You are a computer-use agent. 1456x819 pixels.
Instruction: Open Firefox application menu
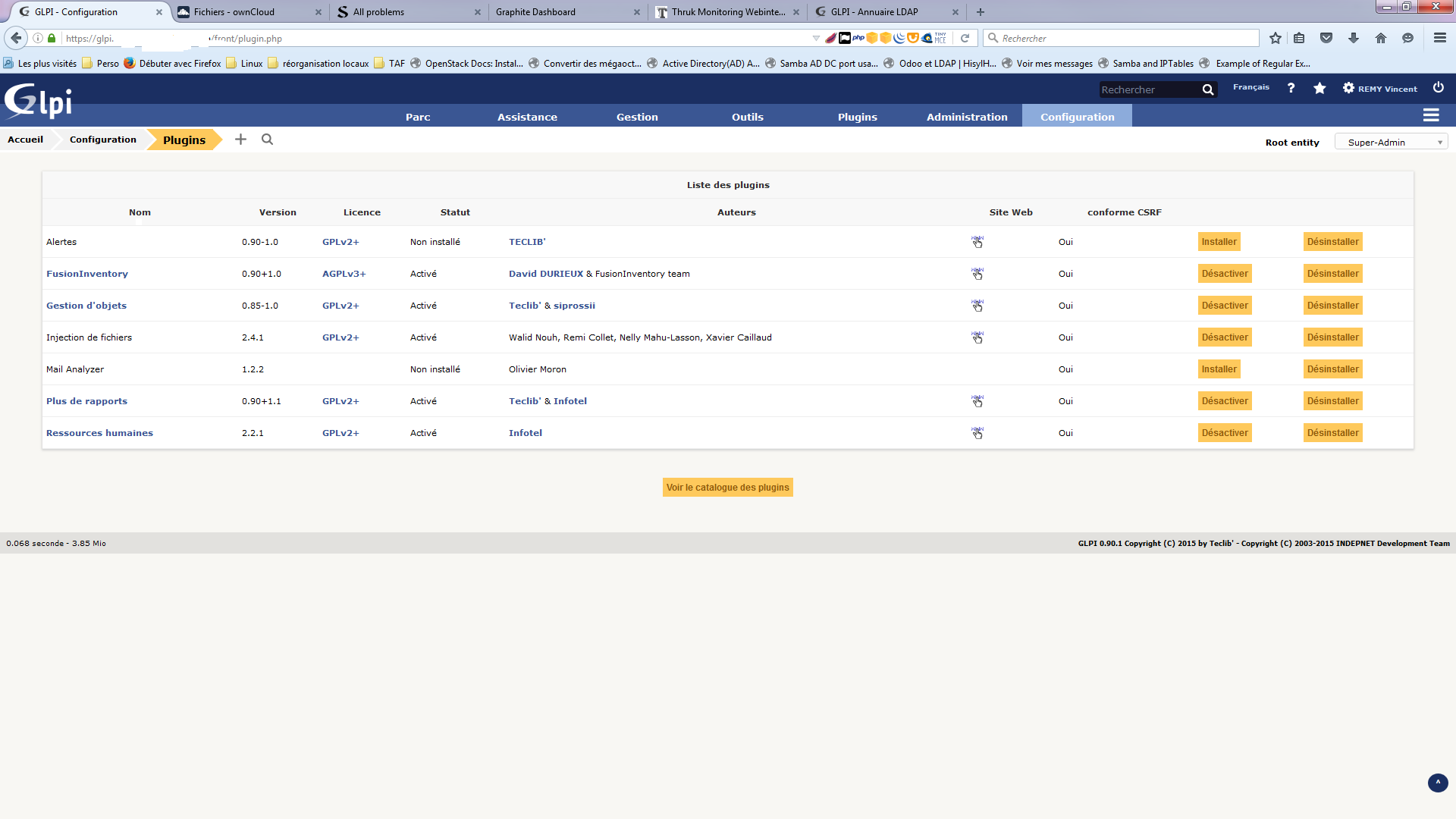coord(1440,38)
